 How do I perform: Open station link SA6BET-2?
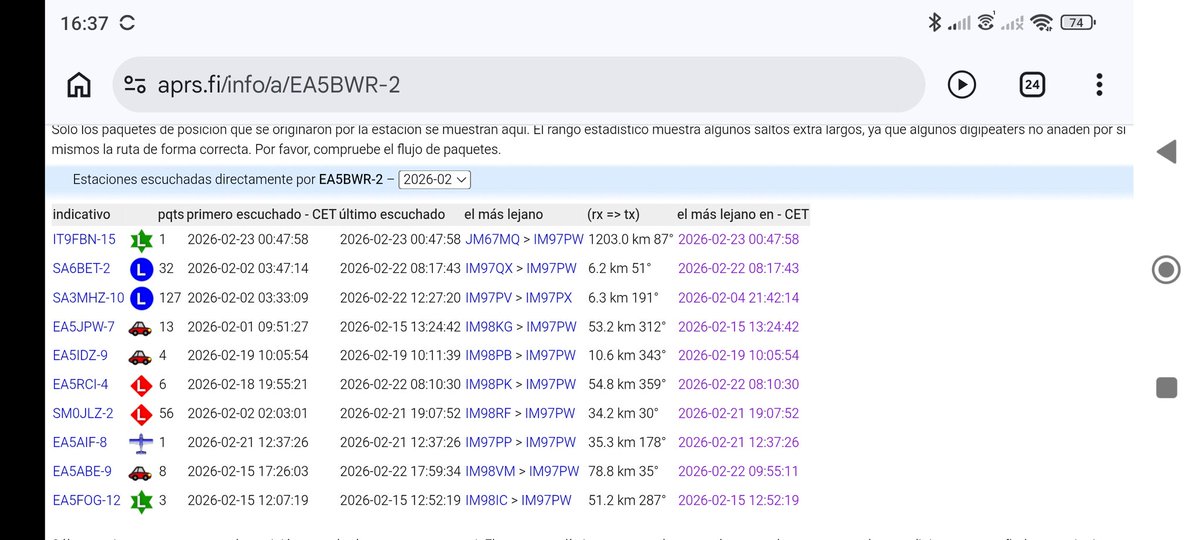pyautogui.click(x=81, y=269)
